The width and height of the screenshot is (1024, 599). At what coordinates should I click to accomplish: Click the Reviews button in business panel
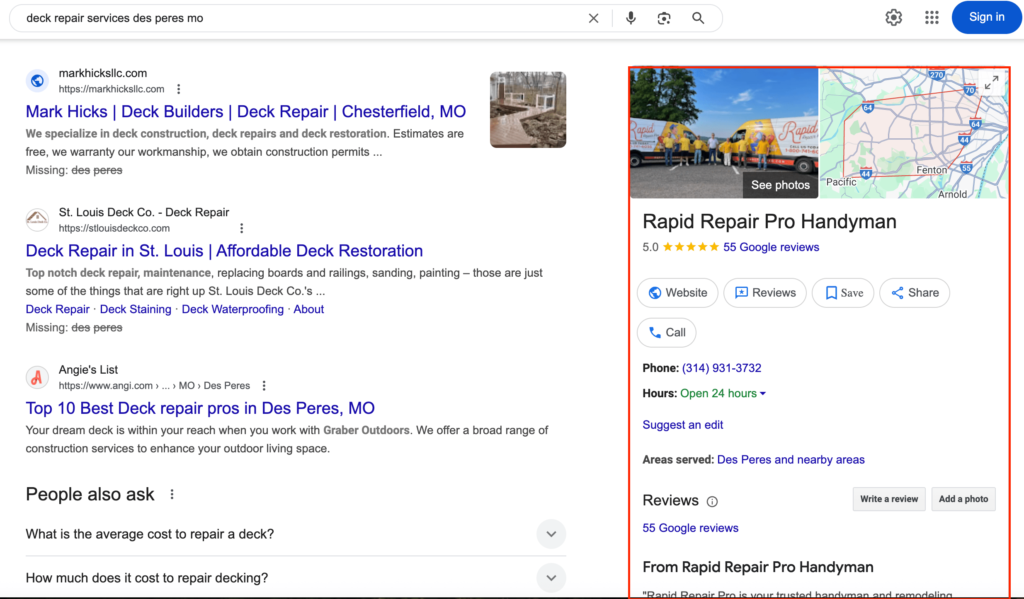[765, 293]
